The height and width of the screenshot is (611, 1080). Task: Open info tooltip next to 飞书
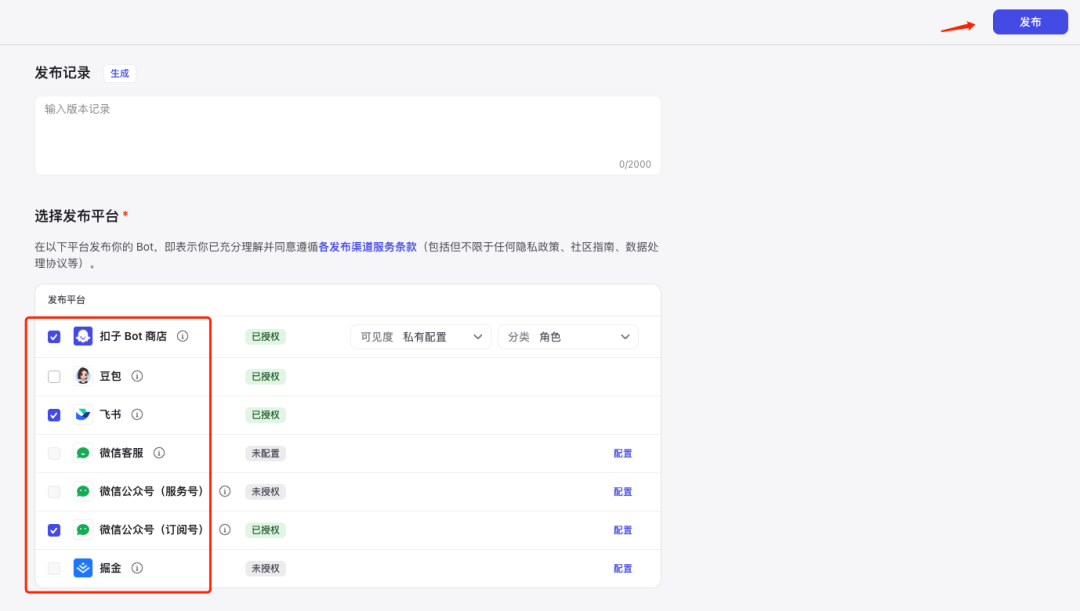click(x=137, y=415)
